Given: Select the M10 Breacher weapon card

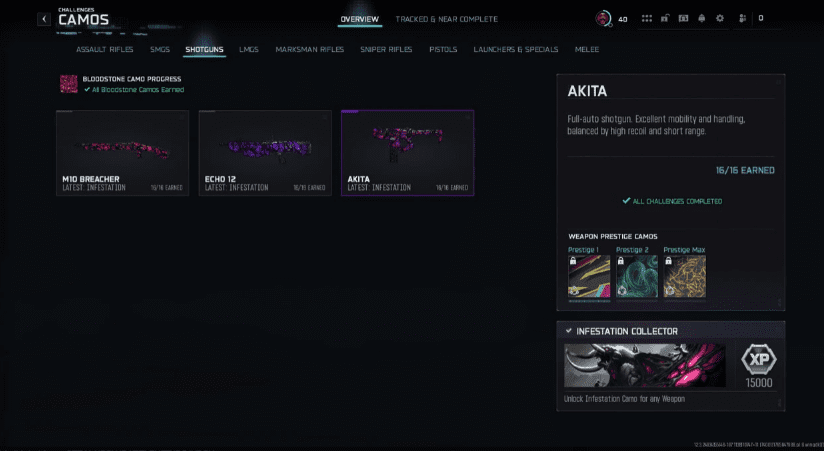Looking at the screenshot, I should pyautogui.click(x=123, y=152).
